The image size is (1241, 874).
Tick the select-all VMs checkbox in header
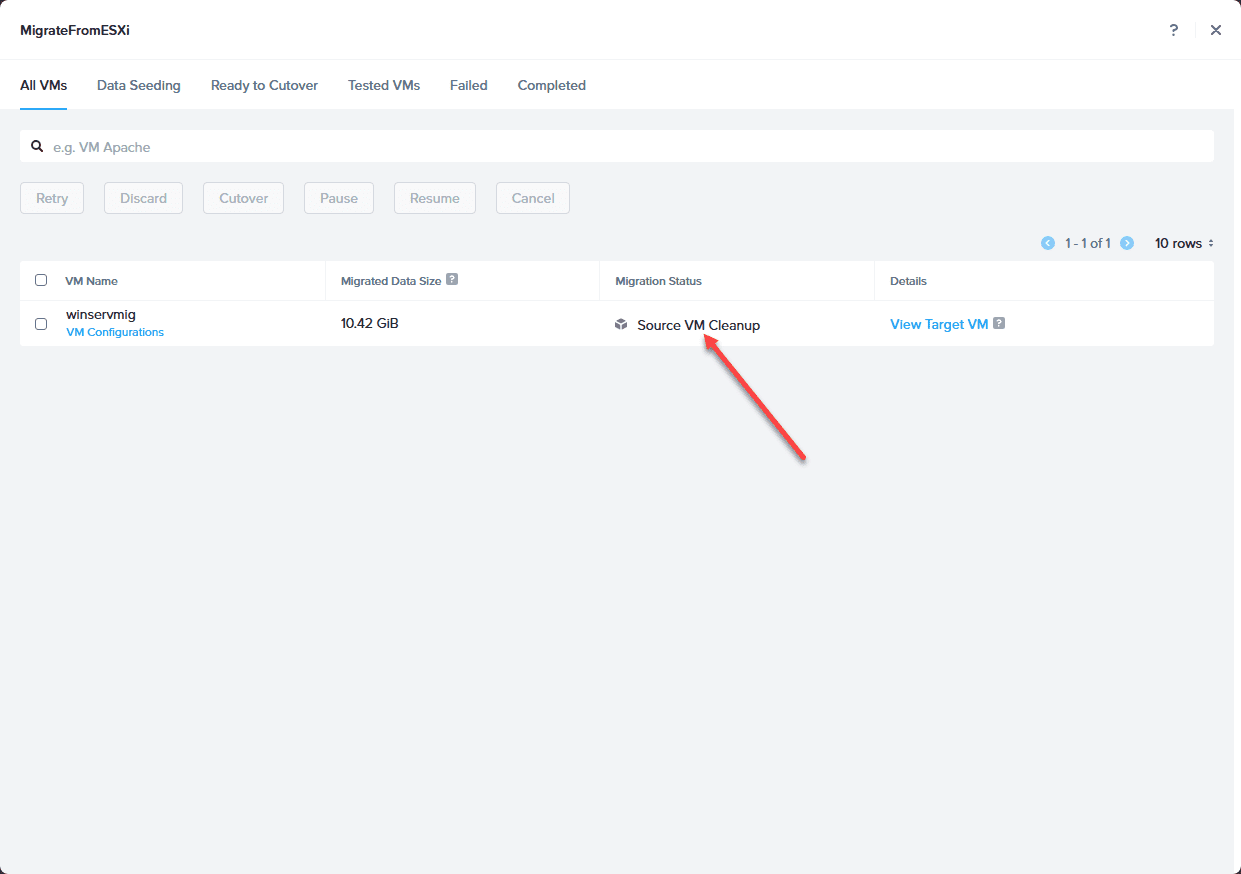(41, 280)
